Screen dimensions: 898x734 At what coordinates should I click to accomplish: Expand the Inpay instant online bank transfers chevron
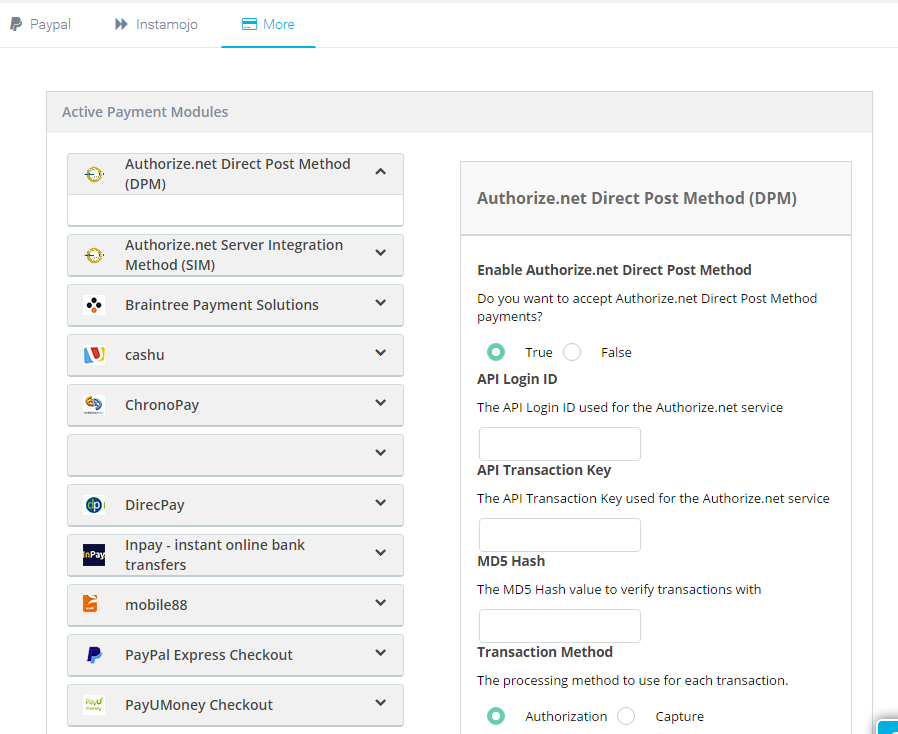[x=380, y=553]
